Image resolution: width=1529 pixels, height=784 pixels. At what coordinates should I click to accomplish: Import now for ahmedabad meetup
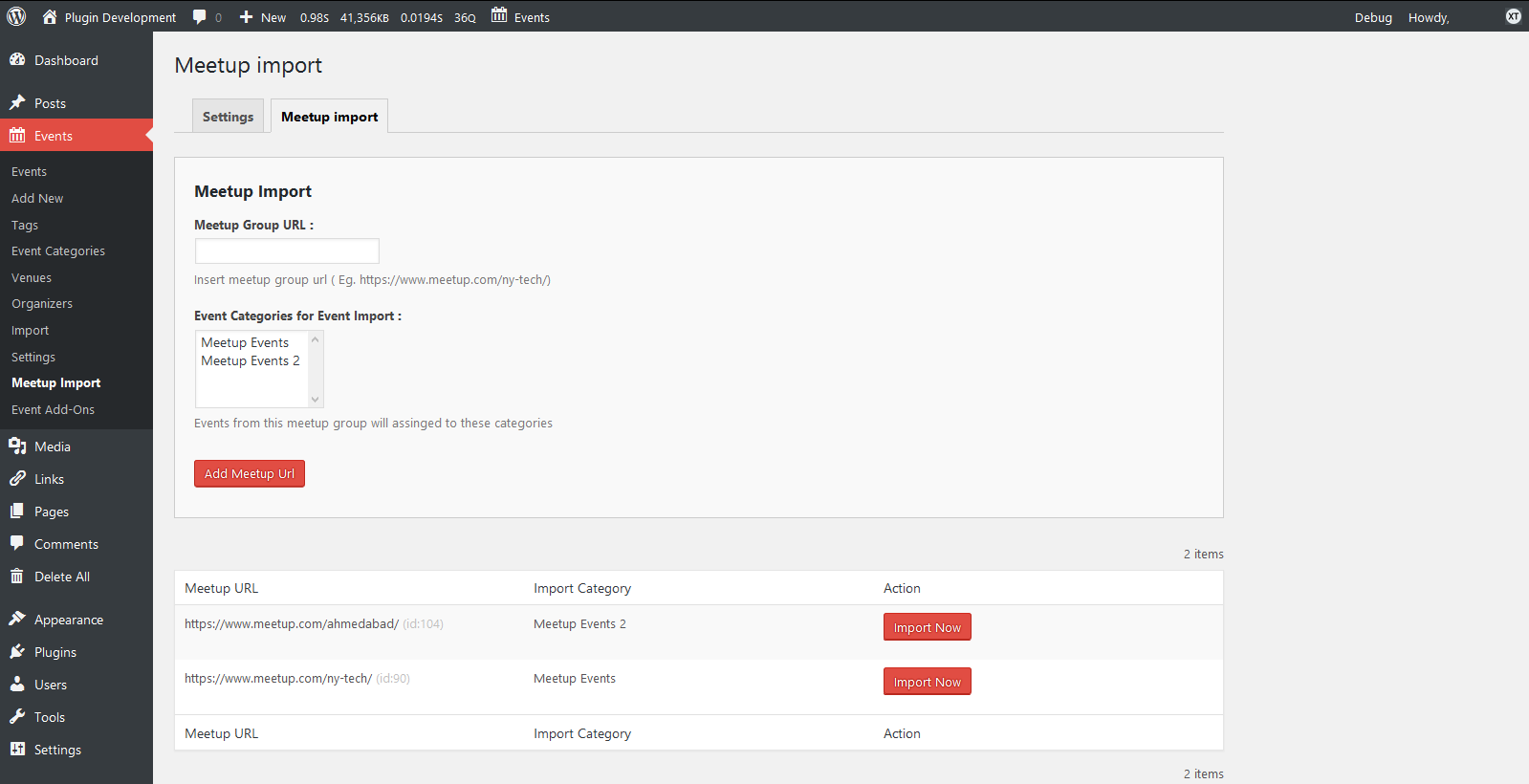(927, 627)
